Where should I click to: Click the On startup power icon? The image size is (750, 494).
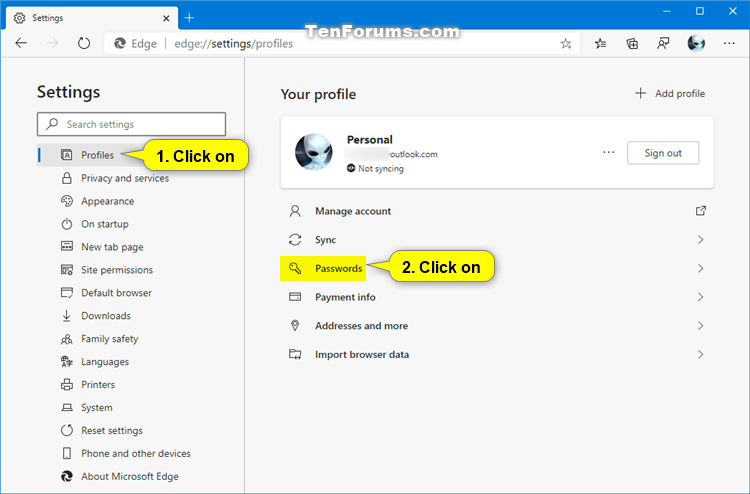coord(67,224)
